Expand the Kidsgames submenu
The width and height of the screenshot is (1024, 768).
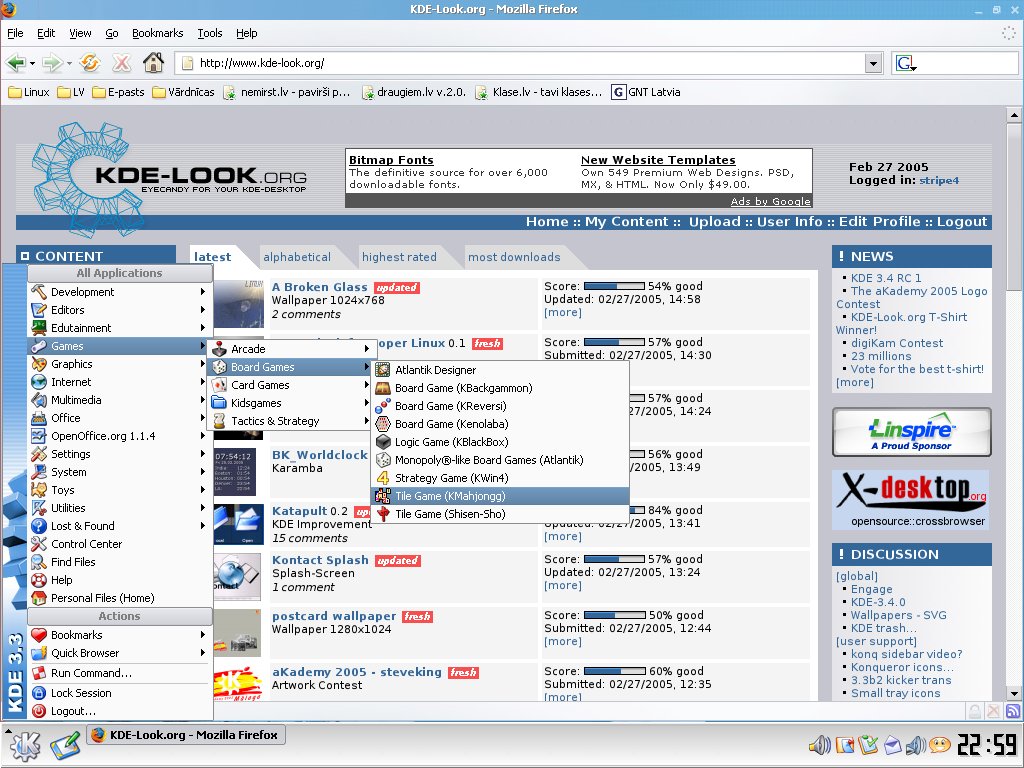point(291,403)
